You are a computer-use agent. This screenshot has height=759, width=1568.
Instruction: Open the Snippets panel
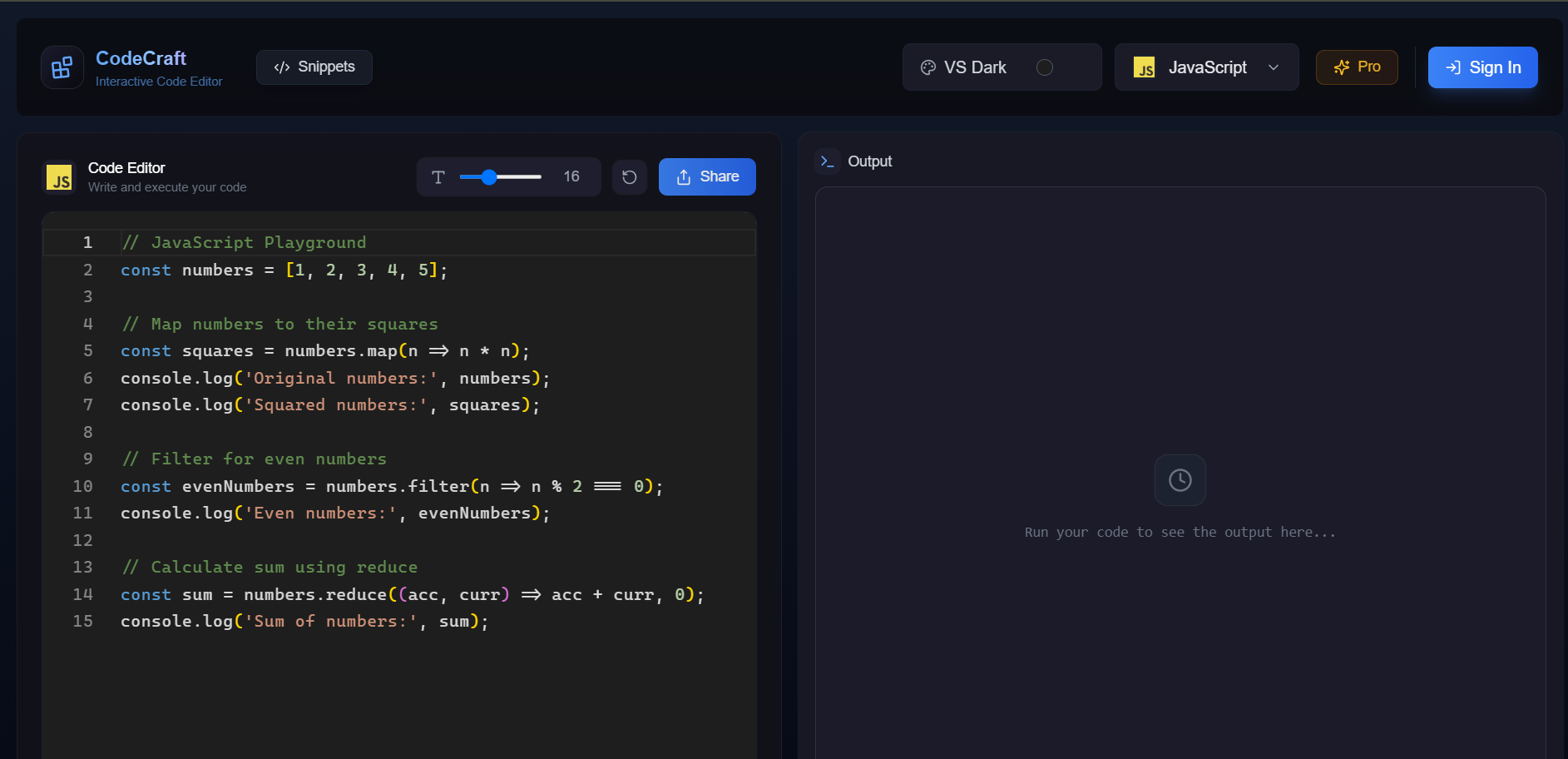pos(314,67)
